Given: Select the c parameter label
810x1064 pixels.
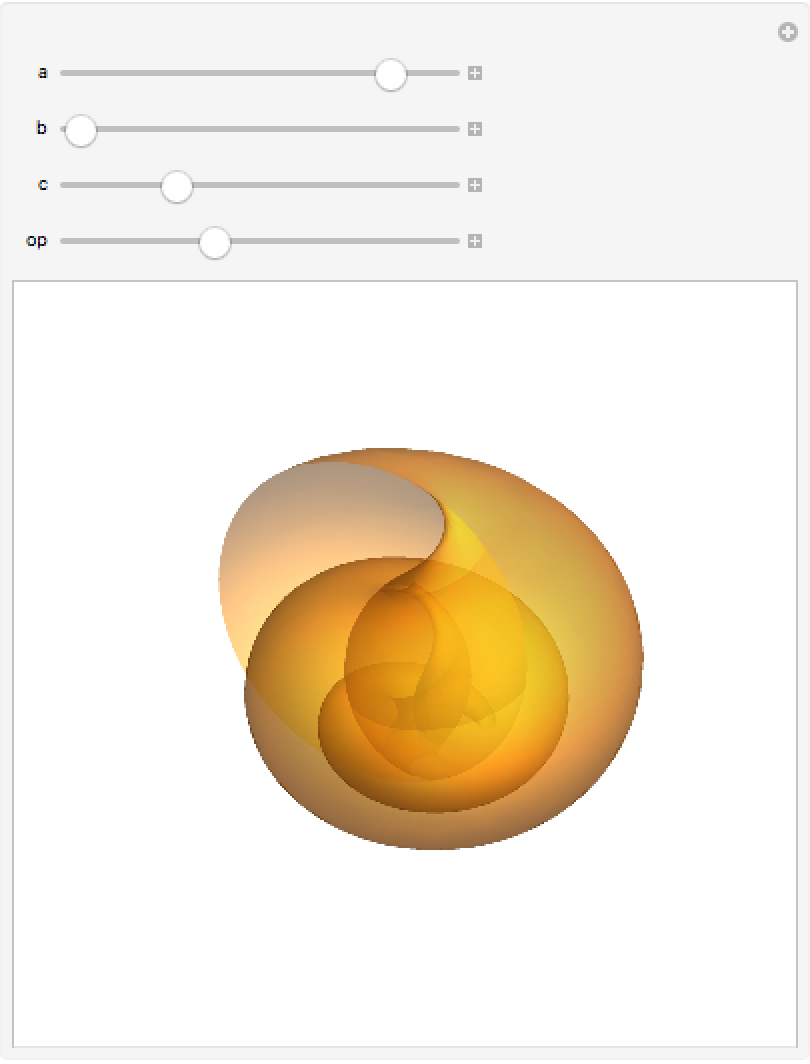Looking at the screenshot, I should [x=43, y=185].
